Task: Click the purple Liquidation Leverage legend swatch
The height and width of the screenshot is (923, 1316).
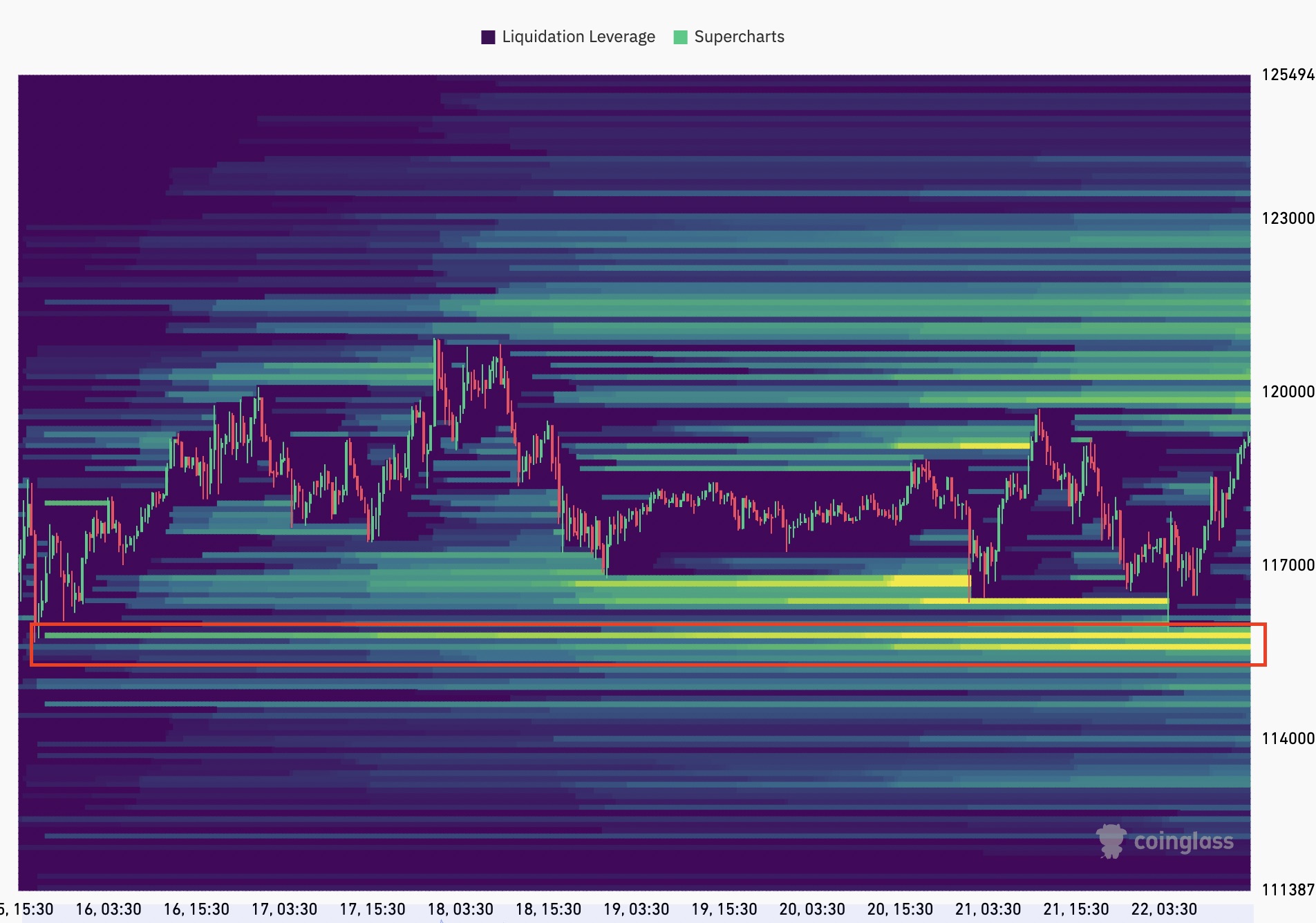Action: click(x=488, y=37)
